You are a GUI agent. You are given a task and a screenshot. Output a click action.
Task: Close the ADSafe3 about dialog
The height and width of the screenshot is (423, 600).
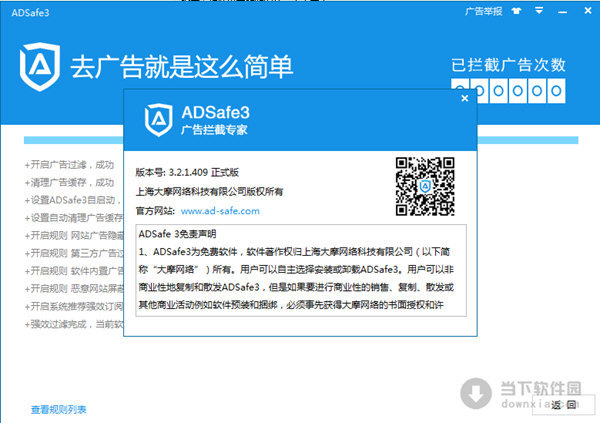465,98
